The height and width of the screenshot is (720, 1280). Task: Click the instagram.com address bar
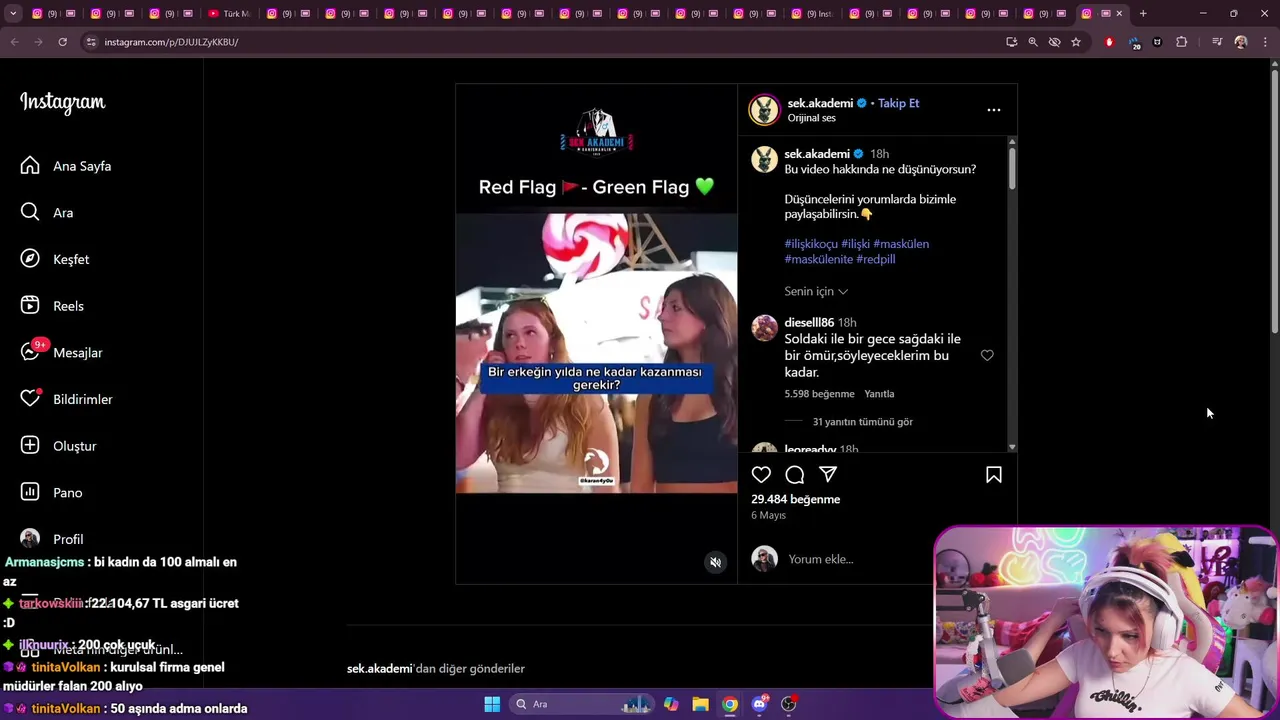click(x=540, y=42)
